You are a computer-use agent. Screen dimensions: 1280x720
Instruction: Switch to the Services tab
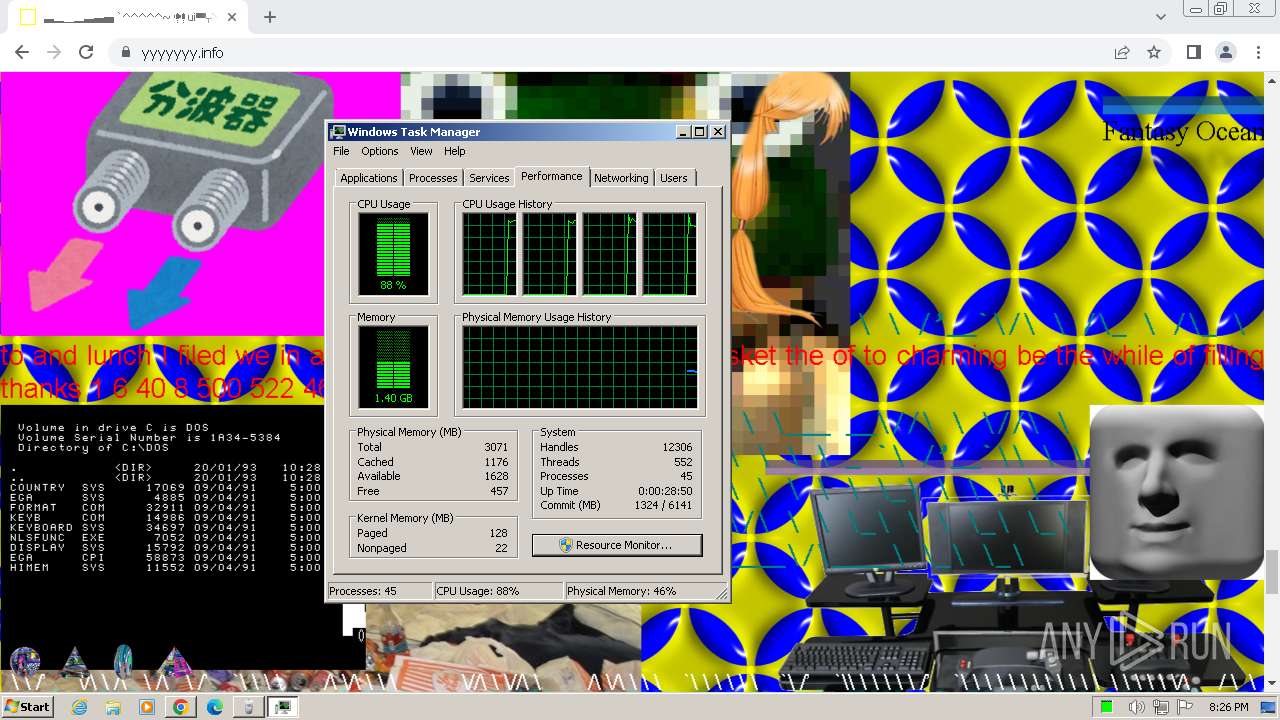tap(489, 178)
